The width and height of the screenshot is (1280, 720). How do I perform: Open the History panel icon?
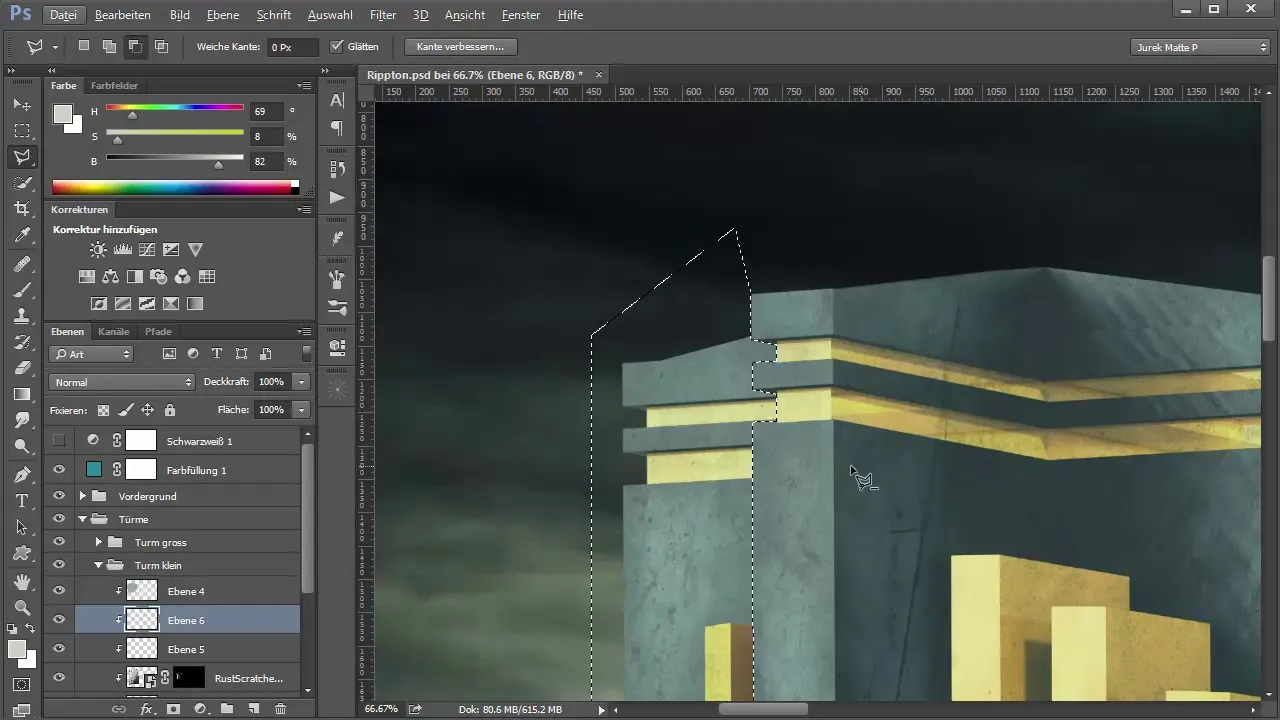[x=337, y=169]
